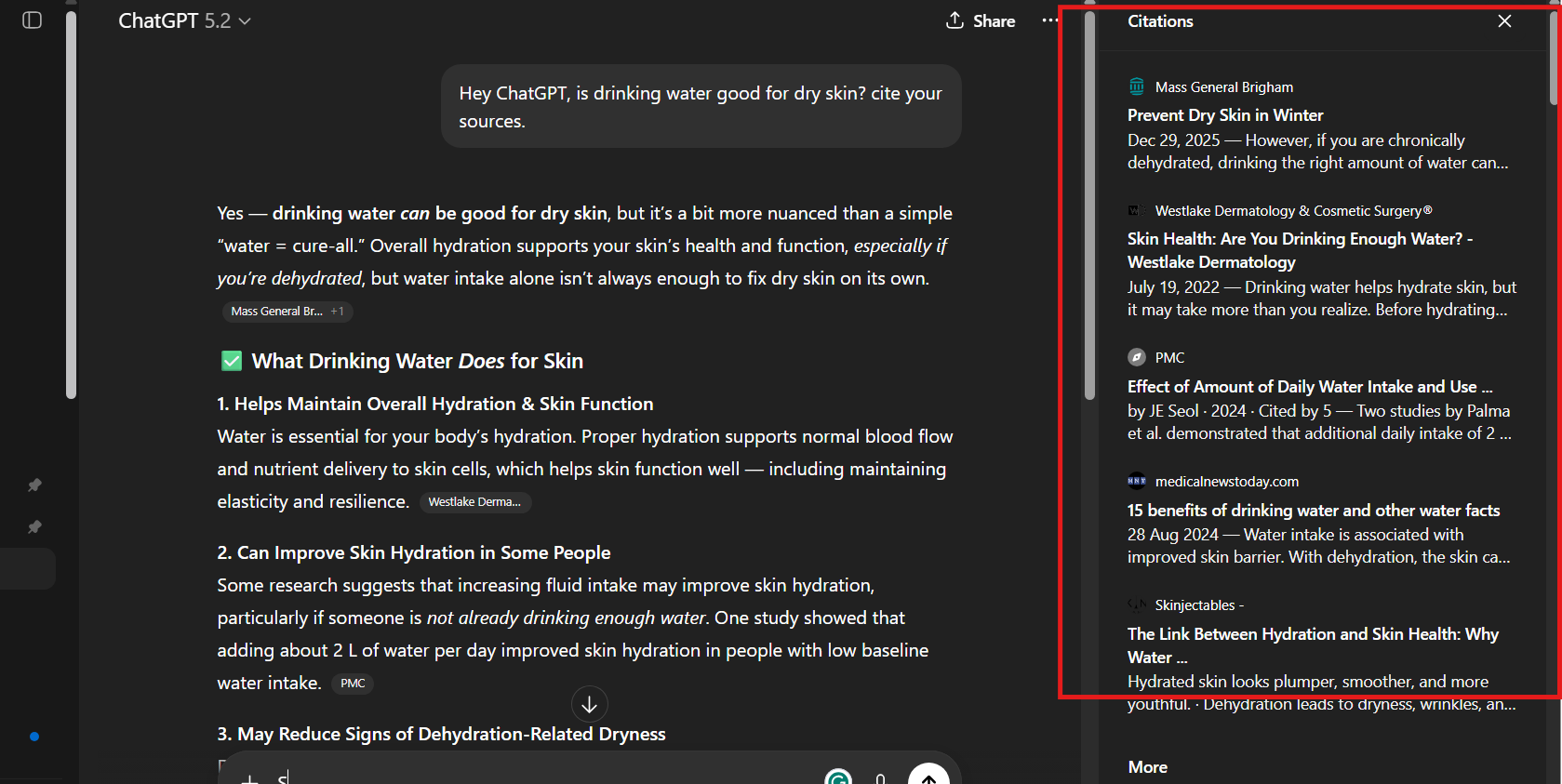The image size is (1562, 784).
Task: Click the Grammarly icon in the message box
Action: coord(837,778)
